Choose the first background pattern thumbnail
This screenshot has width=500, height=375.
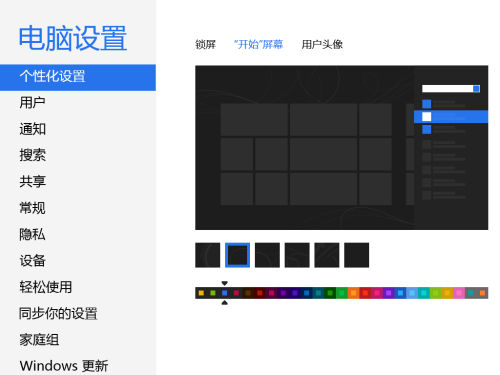(208, 255)
